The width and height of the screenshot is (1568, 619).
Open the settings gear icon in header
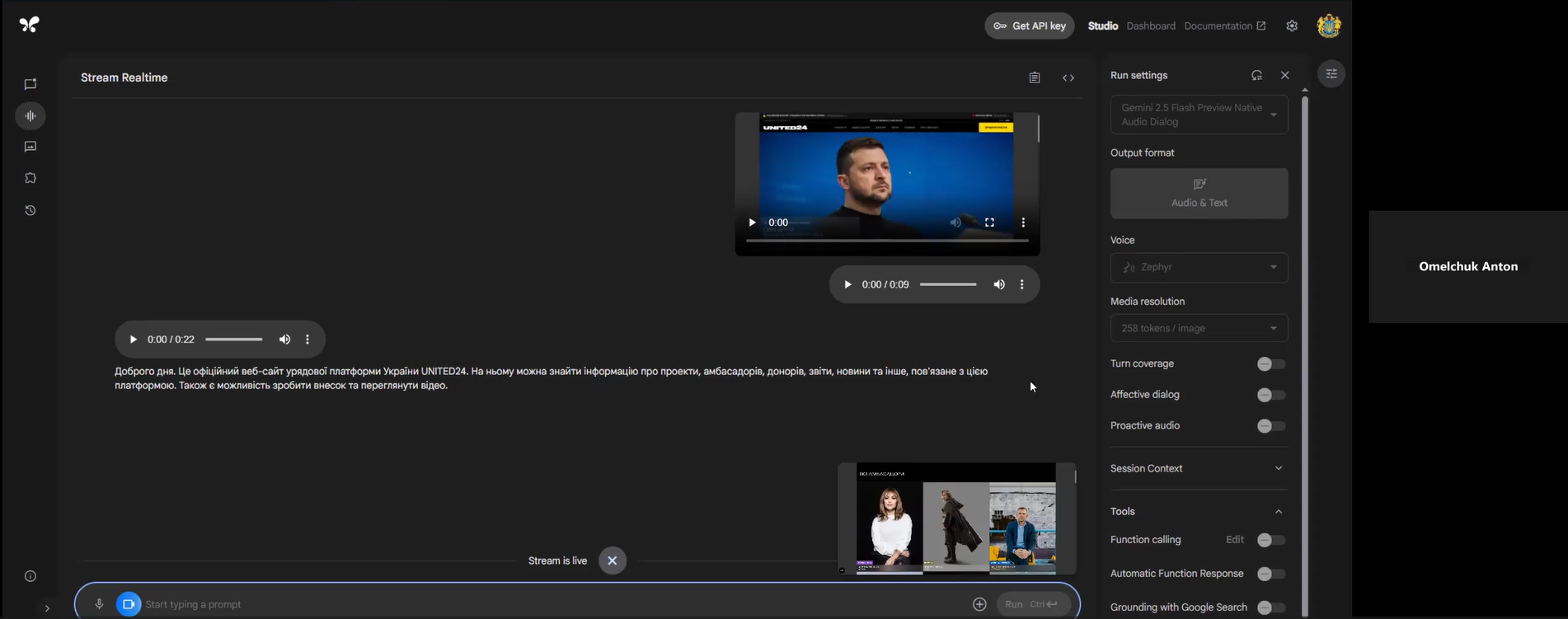[1292, 26]
